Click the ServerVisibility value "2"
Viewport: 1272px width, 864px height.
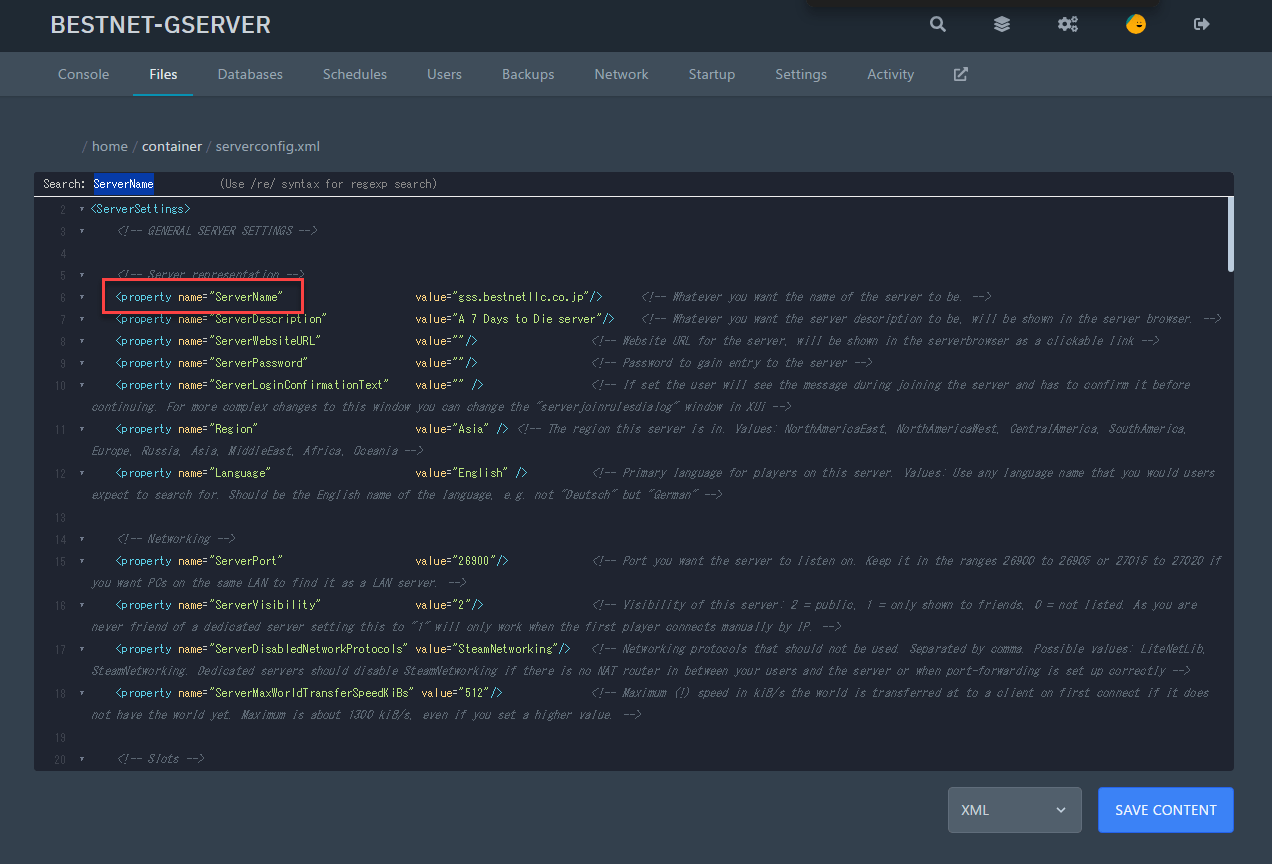click(x=463, y=605)
